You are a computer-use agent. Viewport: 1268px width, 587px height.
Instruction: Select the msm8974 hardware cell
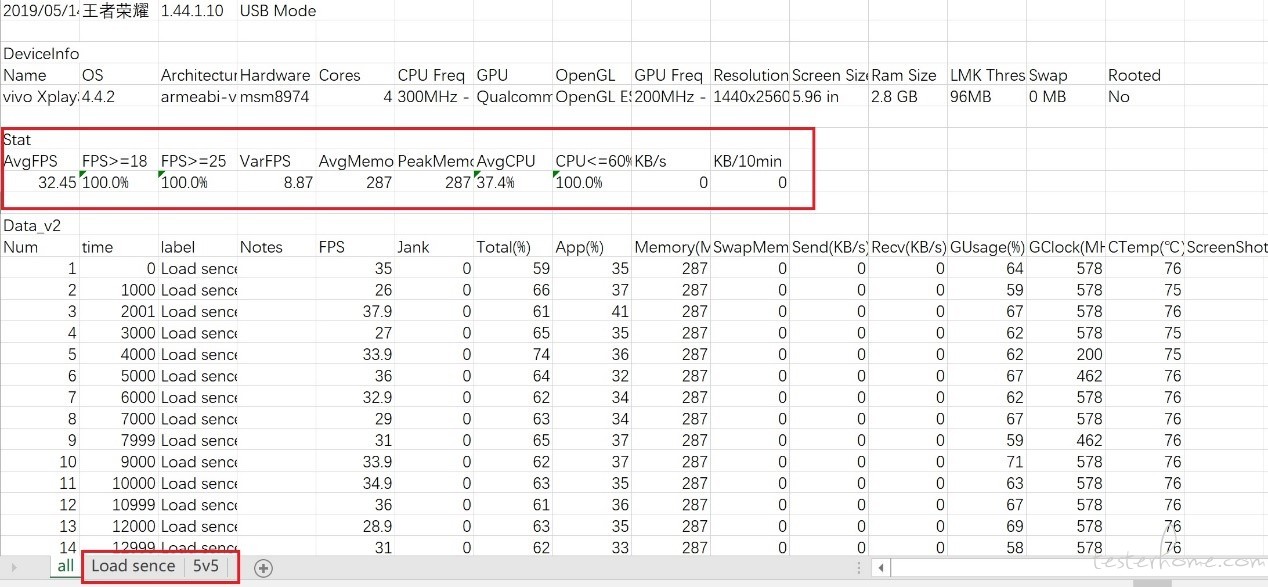point(277,96)
